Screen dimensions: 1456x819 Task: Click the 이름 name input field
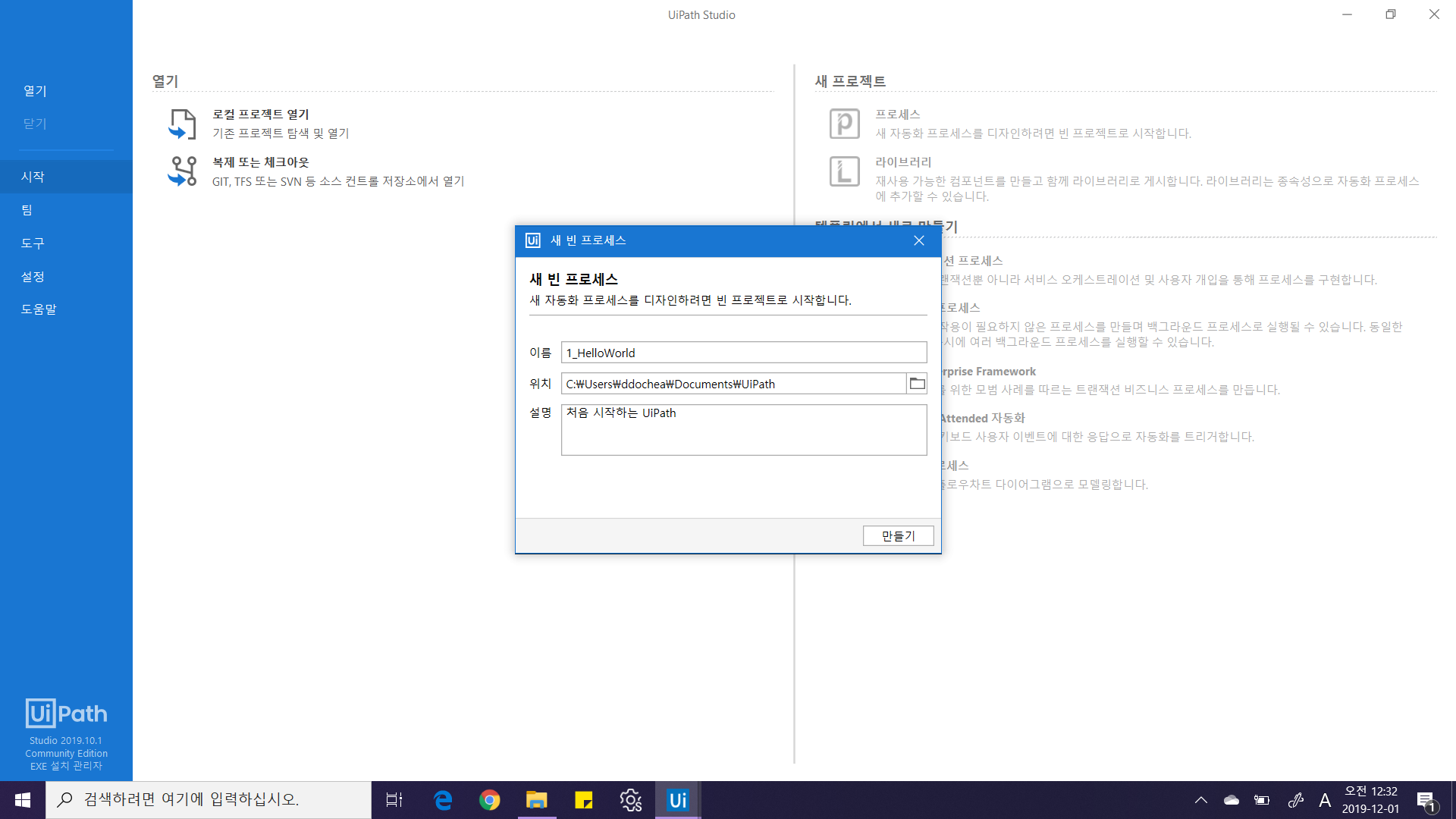coord(743,353)
